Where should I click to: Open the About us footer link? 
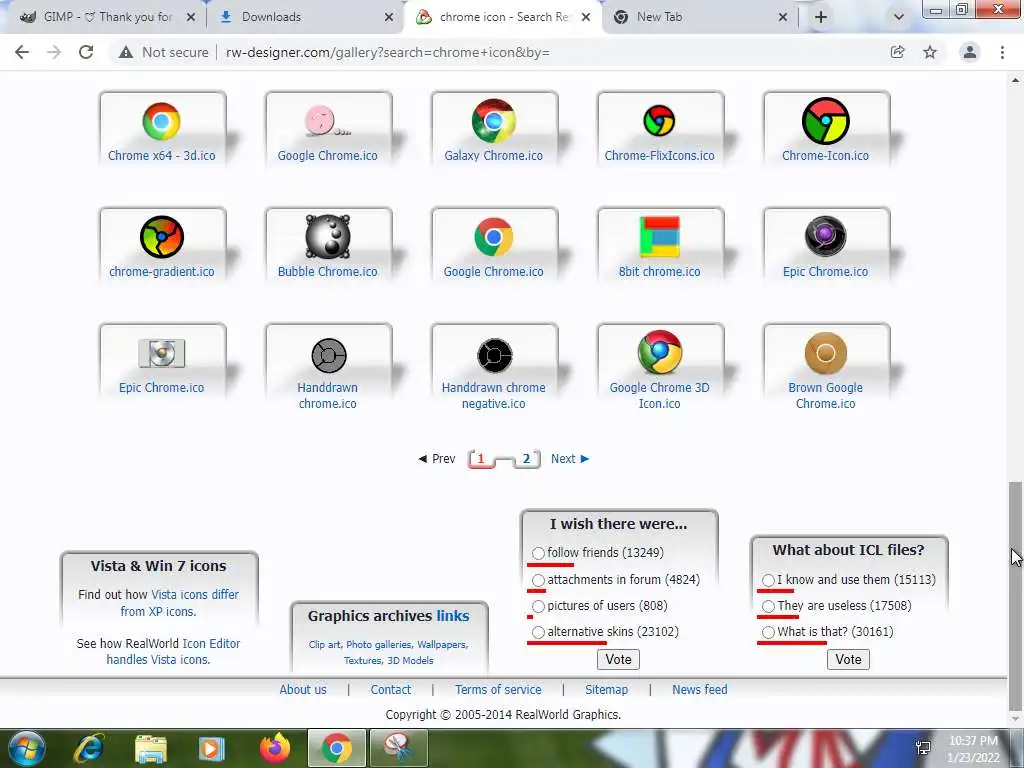[x=303, y=690]
